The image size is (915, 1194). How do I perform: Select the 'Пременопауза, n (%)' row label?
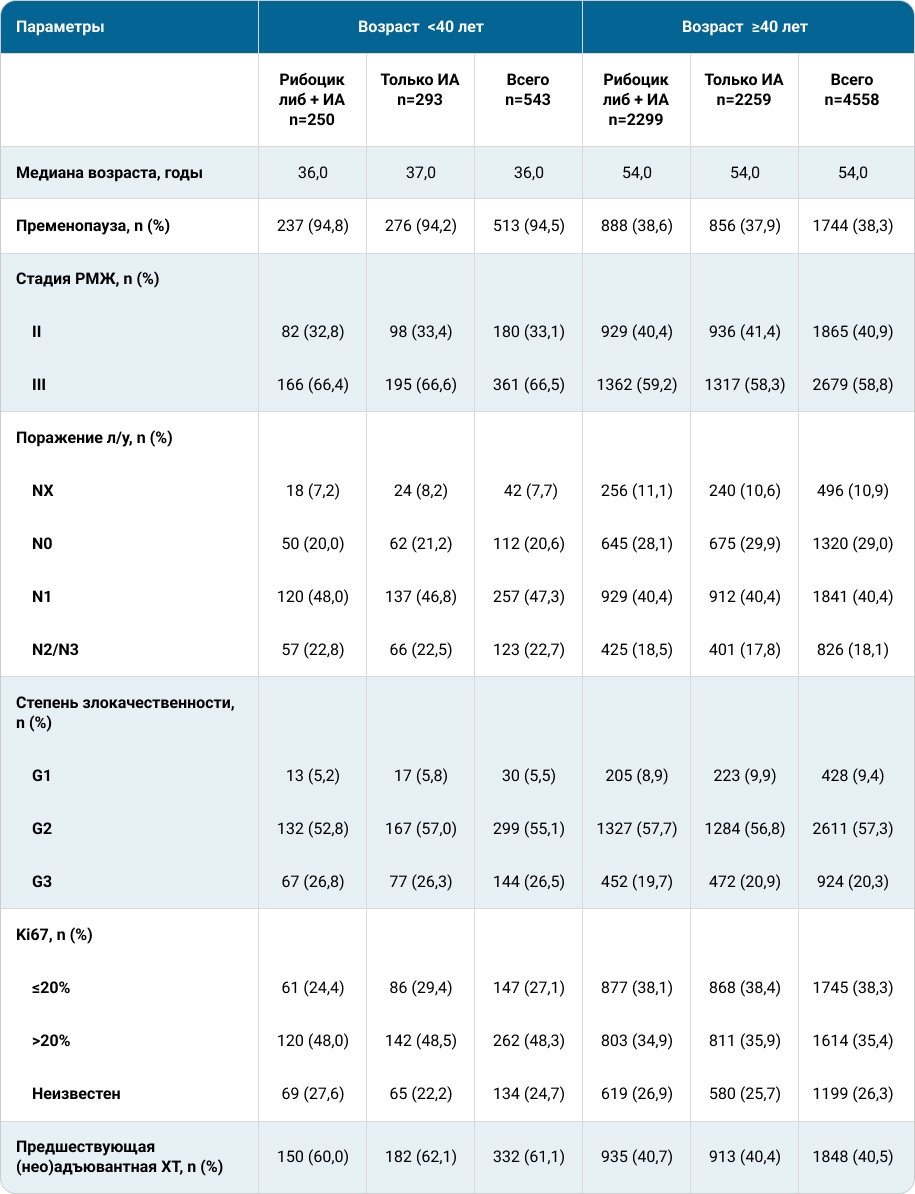point(93,226)
